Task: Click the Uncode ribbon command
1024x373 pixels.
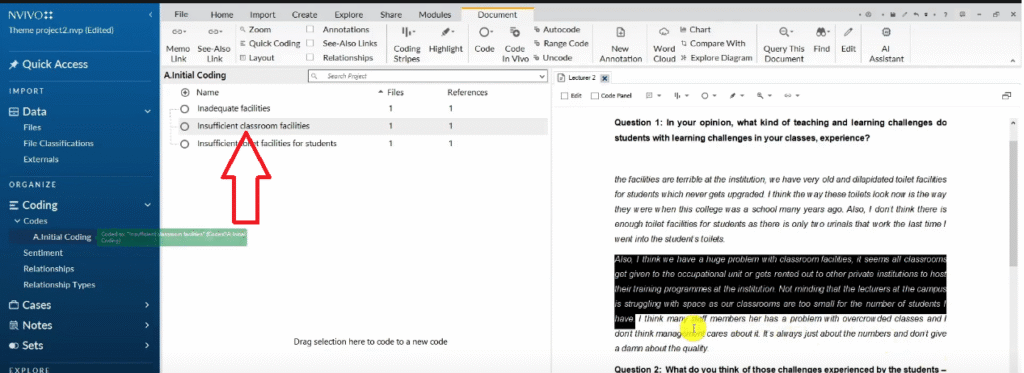Action: pyautogui.click(x=552, y=57)
